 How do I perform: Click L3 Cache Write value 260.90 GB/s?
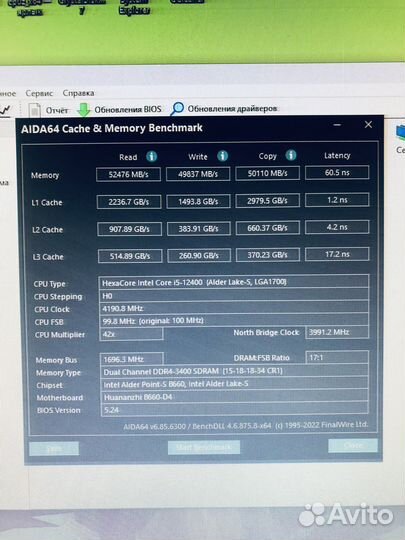(199, 256)
